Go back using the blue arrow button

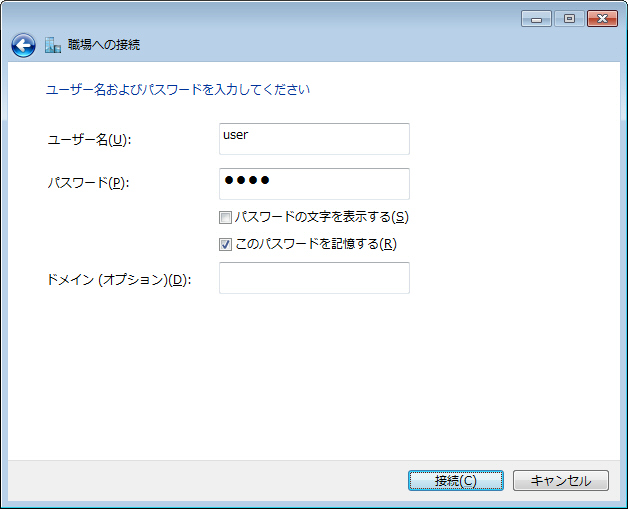pyautogui.click(x=23, y=45)
